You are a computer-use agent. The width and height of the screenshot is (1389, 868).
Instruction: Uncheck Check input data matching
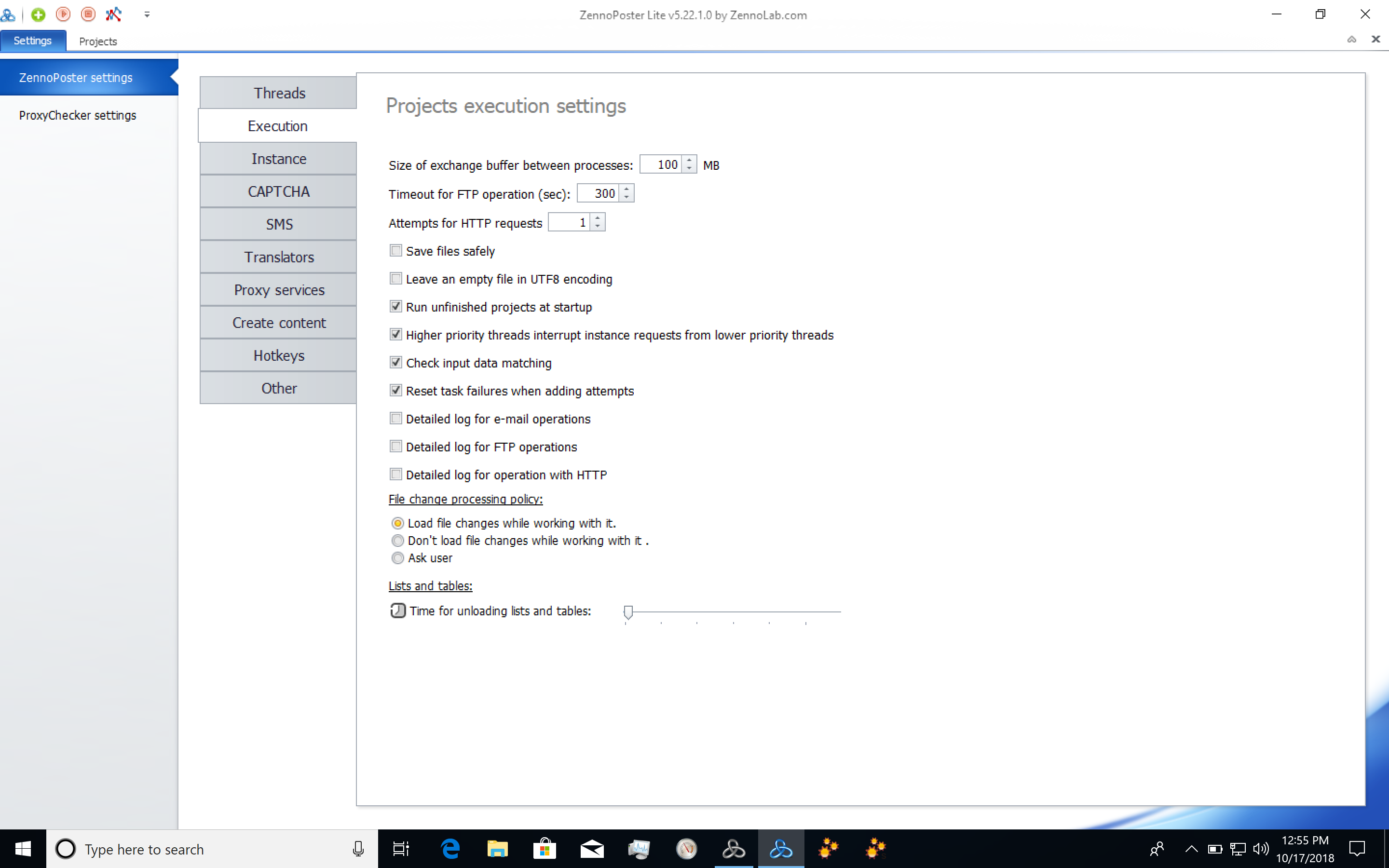[x=395, y=362]
